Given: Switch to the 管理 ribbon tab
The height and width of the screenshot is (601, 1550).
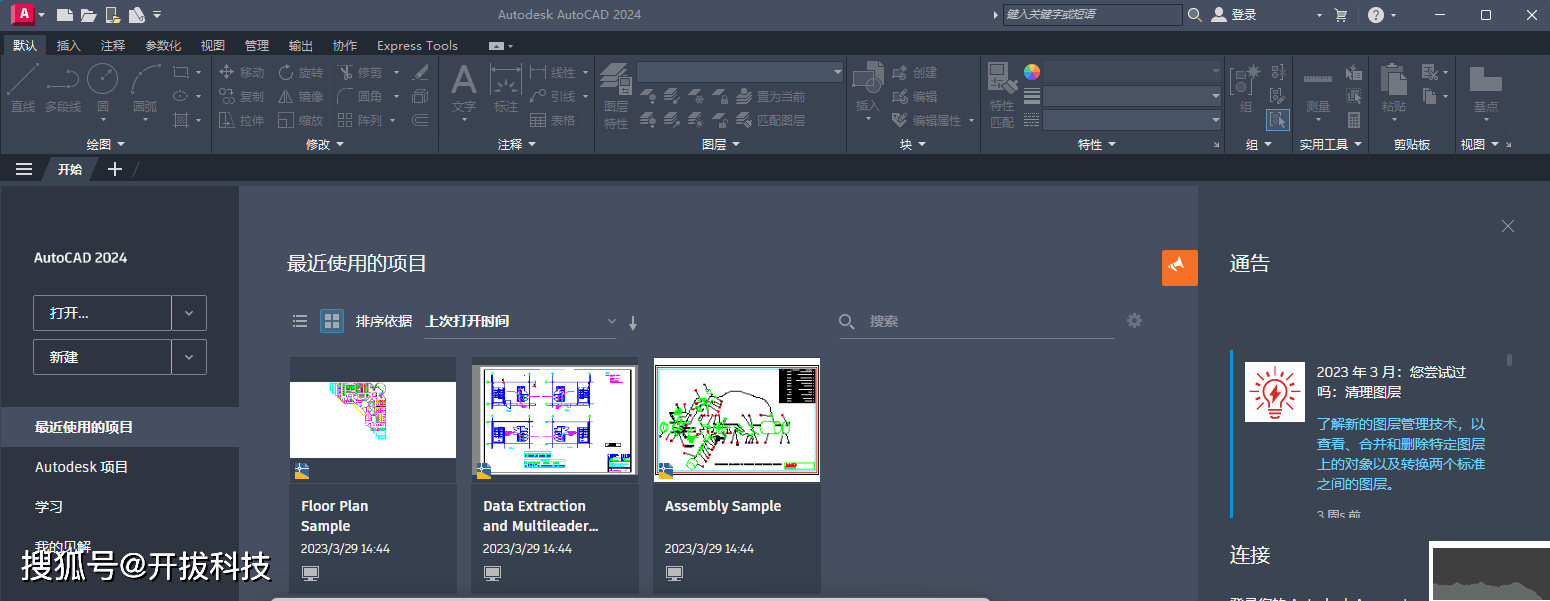Looking at the screenshot, I should [x=257, y=46].
